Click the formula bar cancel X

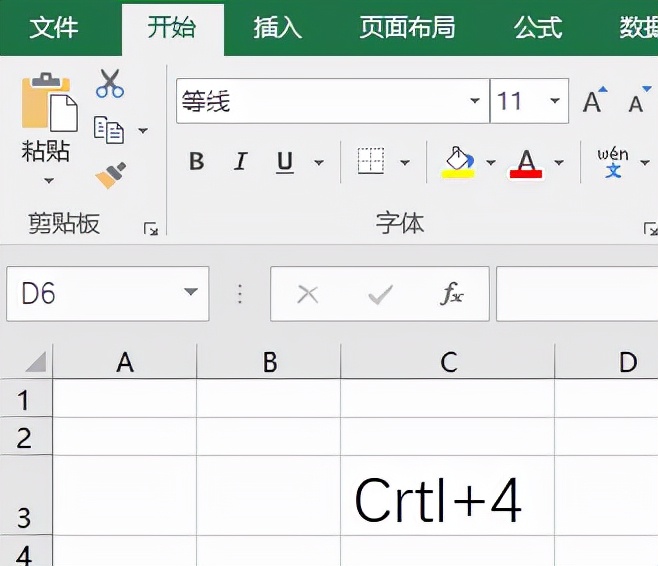(308, 294)
